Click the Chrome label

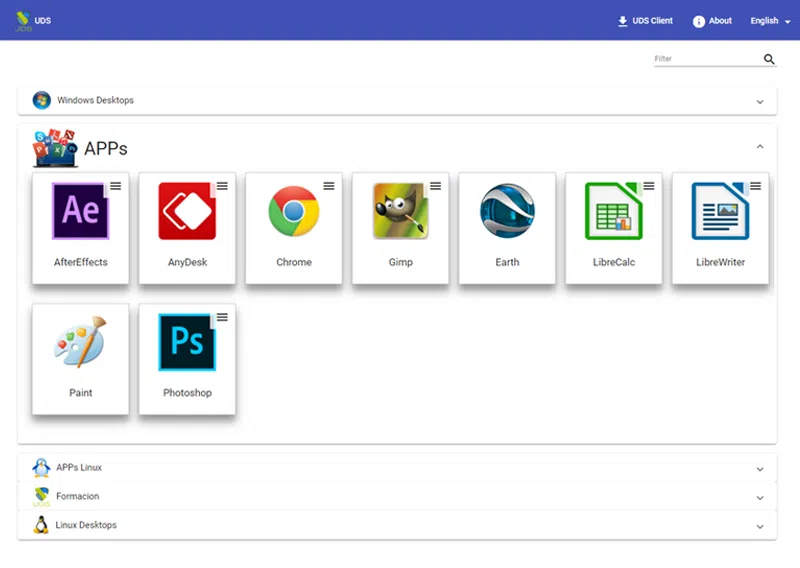pyautogui.click(x=294, y=262)
